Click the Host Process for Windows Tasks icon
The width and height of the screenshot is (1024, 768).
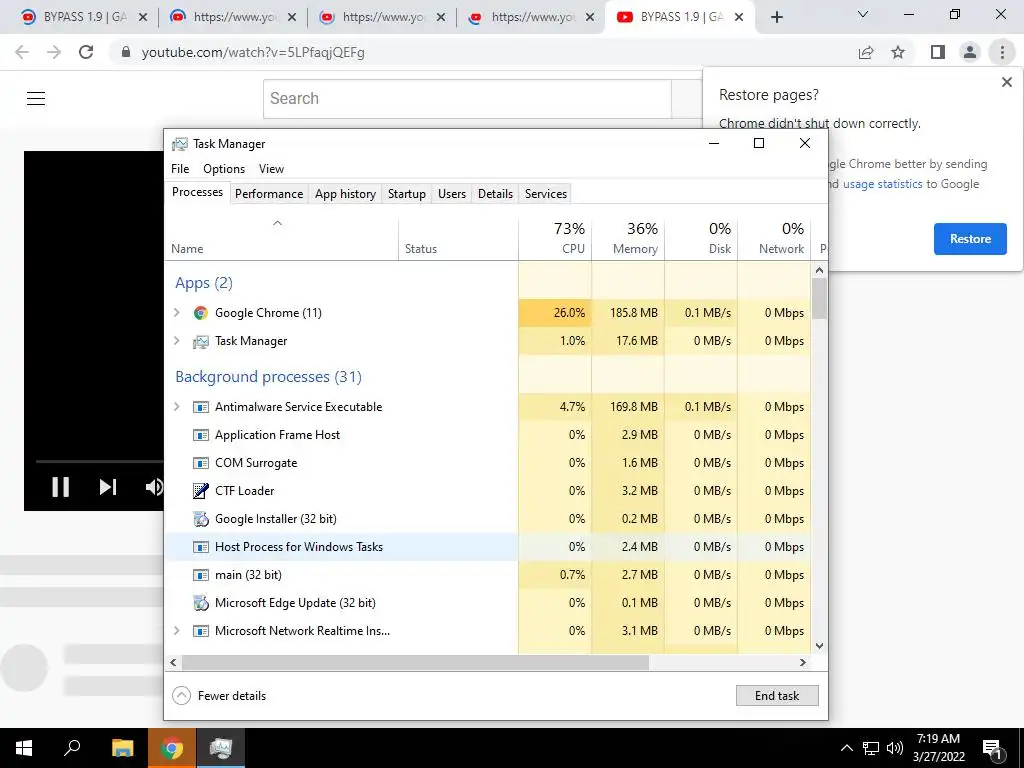[x=200, y=547]
